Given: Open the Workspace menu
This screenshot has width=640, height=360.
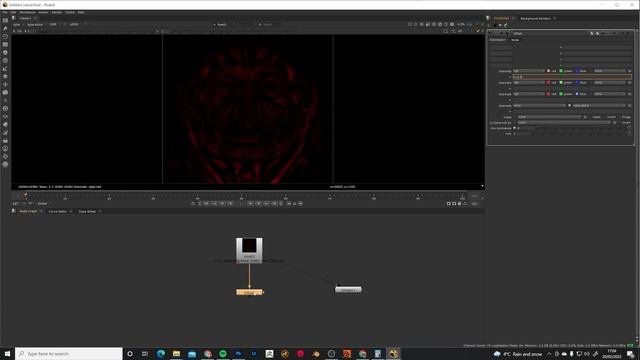Looking at the screenshot, I should pos(27,12).
